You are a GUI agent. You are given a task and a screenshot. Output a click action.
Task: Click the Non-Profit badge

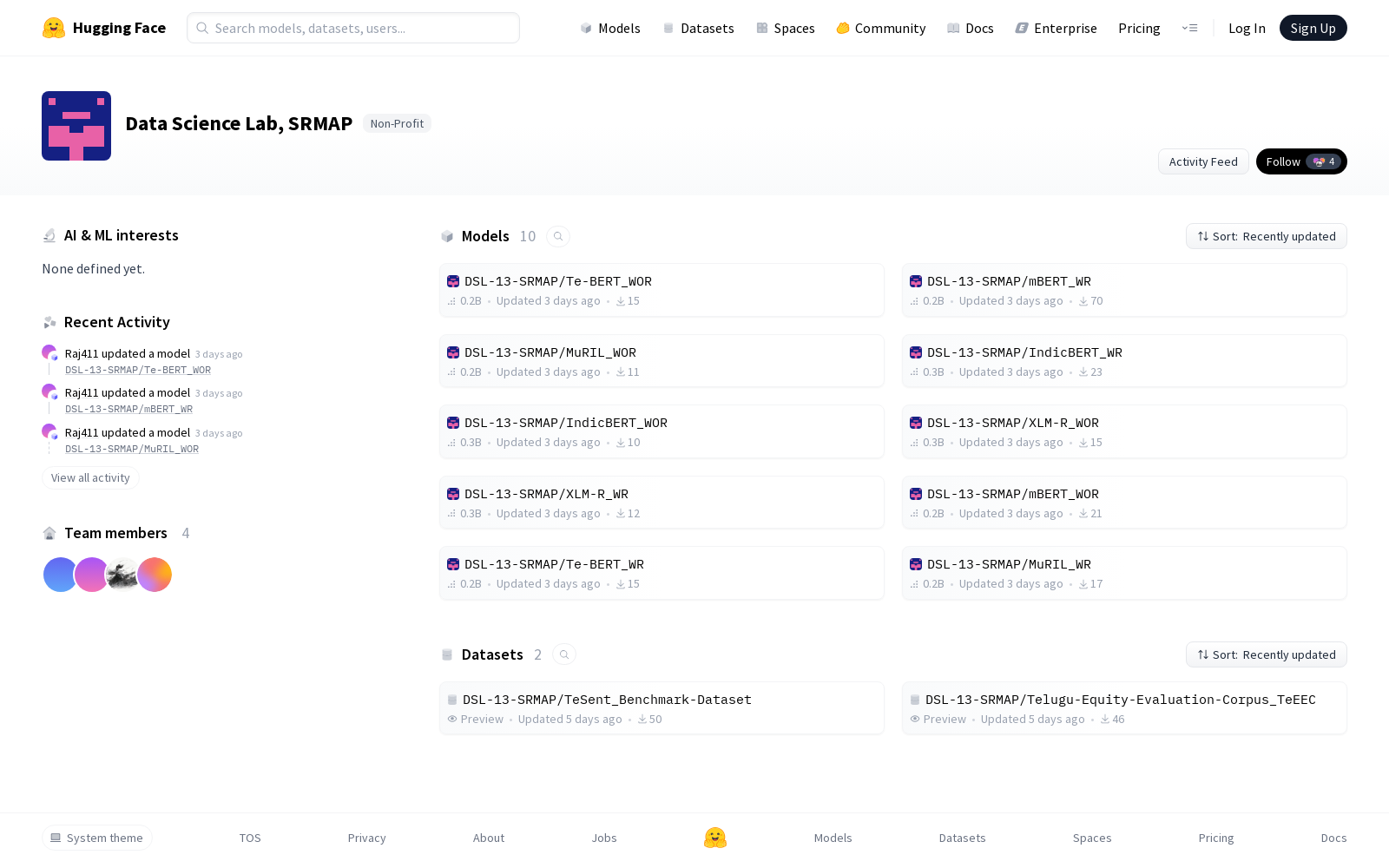coord(397,123)
